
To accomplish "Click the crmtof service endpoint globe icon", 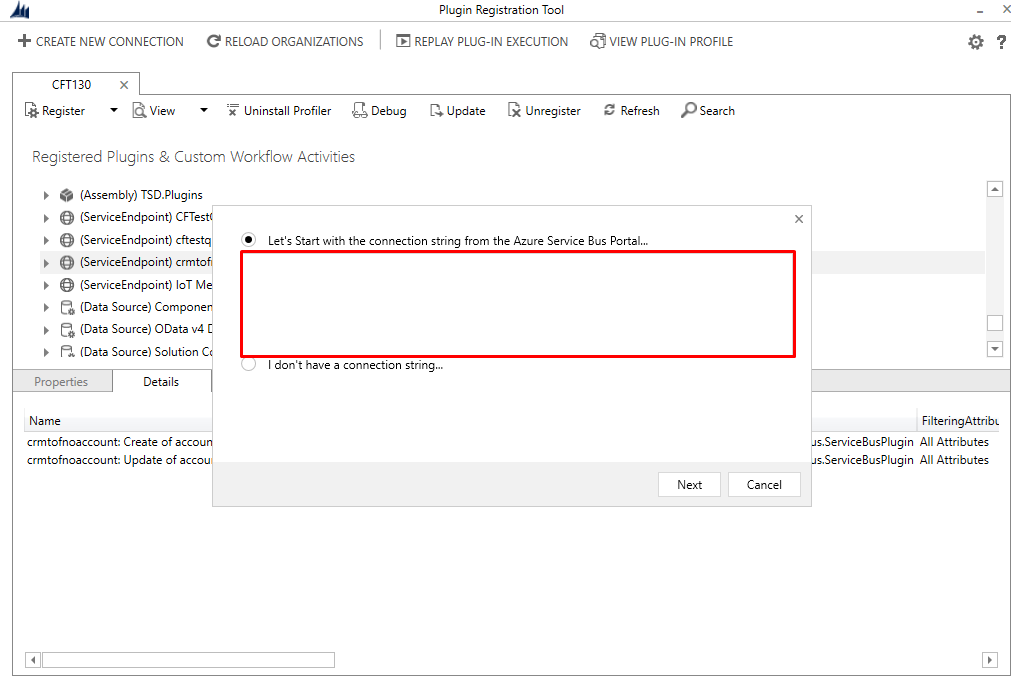I will (66, 262).
